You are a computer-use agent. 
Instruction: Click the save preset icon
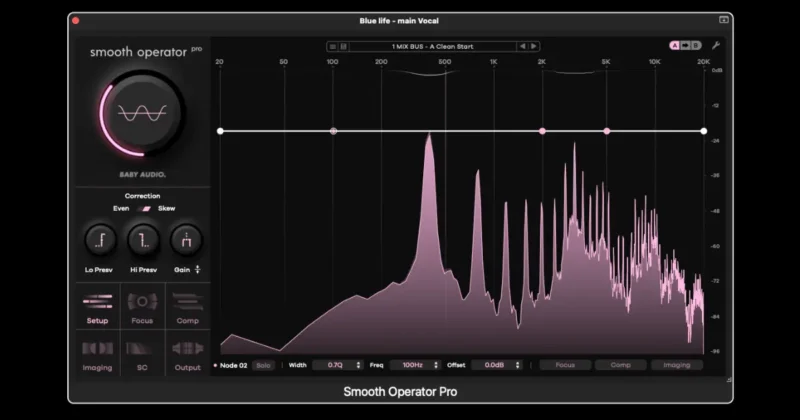click(344, 46)
